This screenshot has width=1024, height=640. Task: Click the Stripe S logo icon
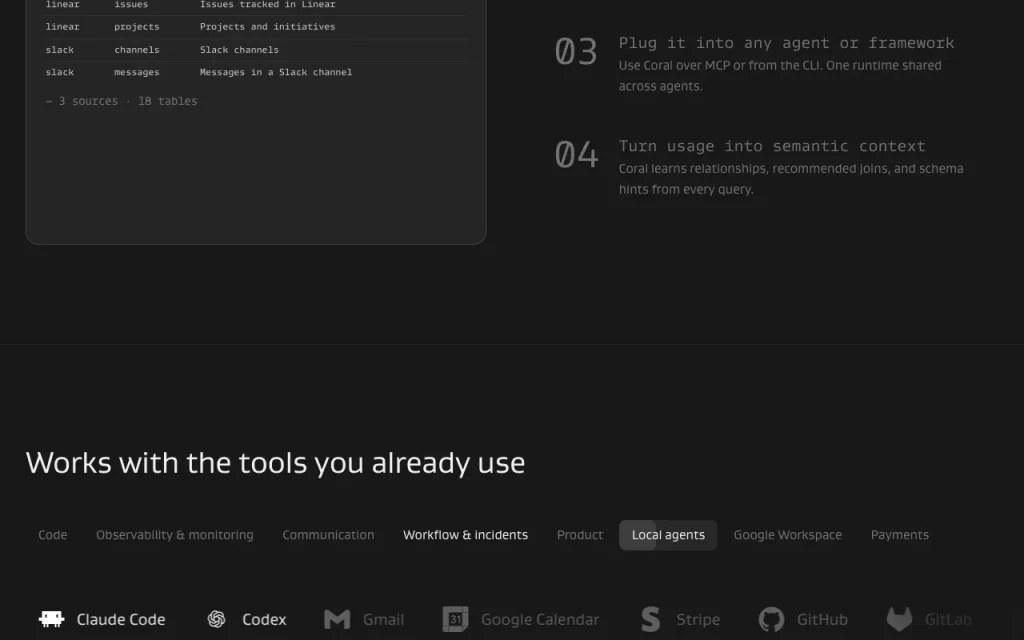click(x=650, y=619)
